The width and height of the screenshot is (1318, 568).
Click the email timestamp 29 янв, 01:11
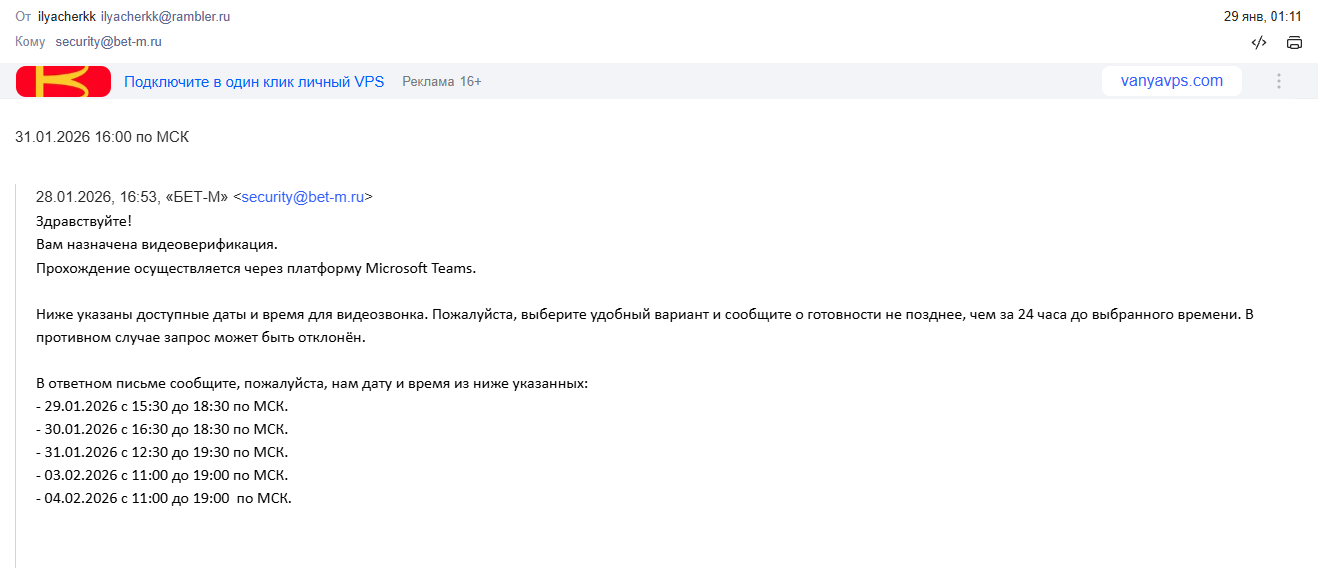tap(1262, 17)
